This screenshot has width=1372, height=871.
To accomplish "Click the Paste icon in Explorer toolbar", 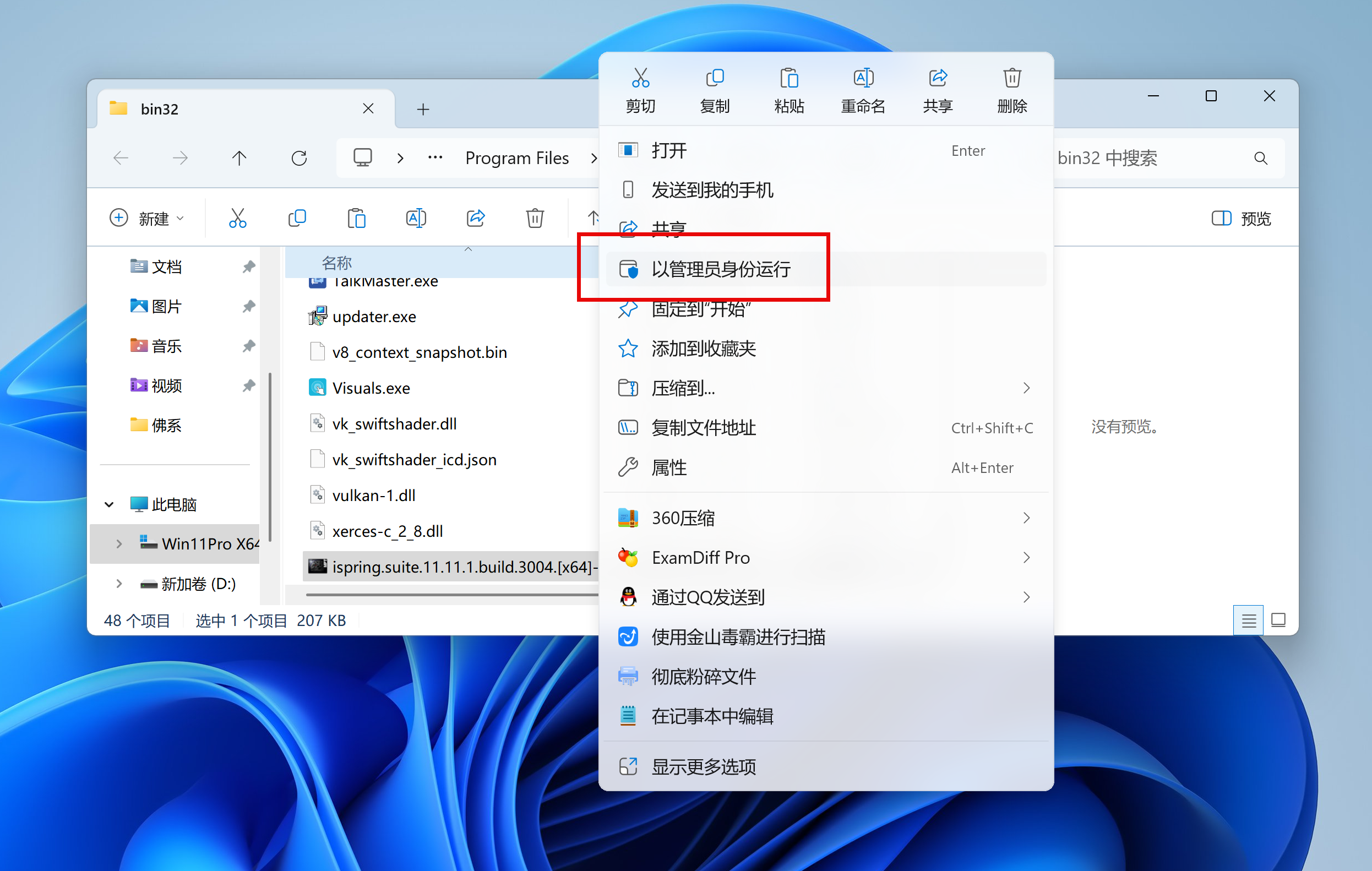I will tap(357, 218).
